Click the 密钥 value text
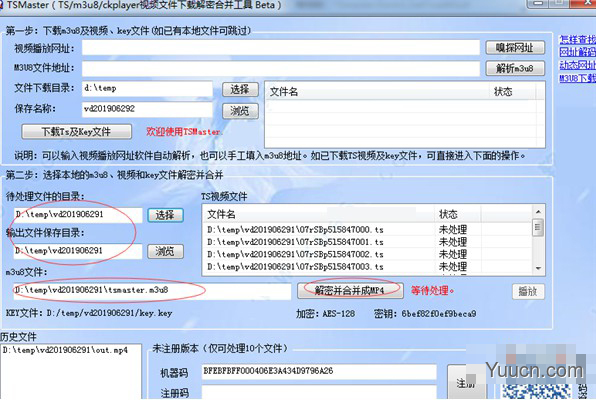Image resolution: width=596 pixels, height=400 pixels. [439, 314]
